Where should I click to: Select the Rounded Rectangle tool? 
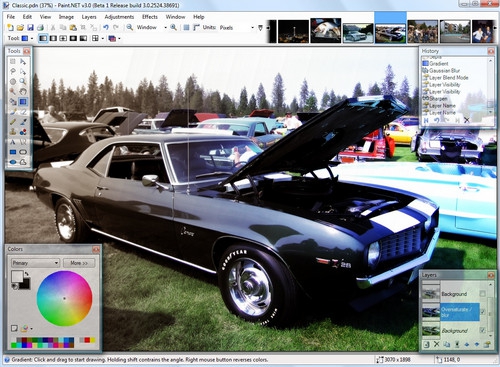click(23, 152)
